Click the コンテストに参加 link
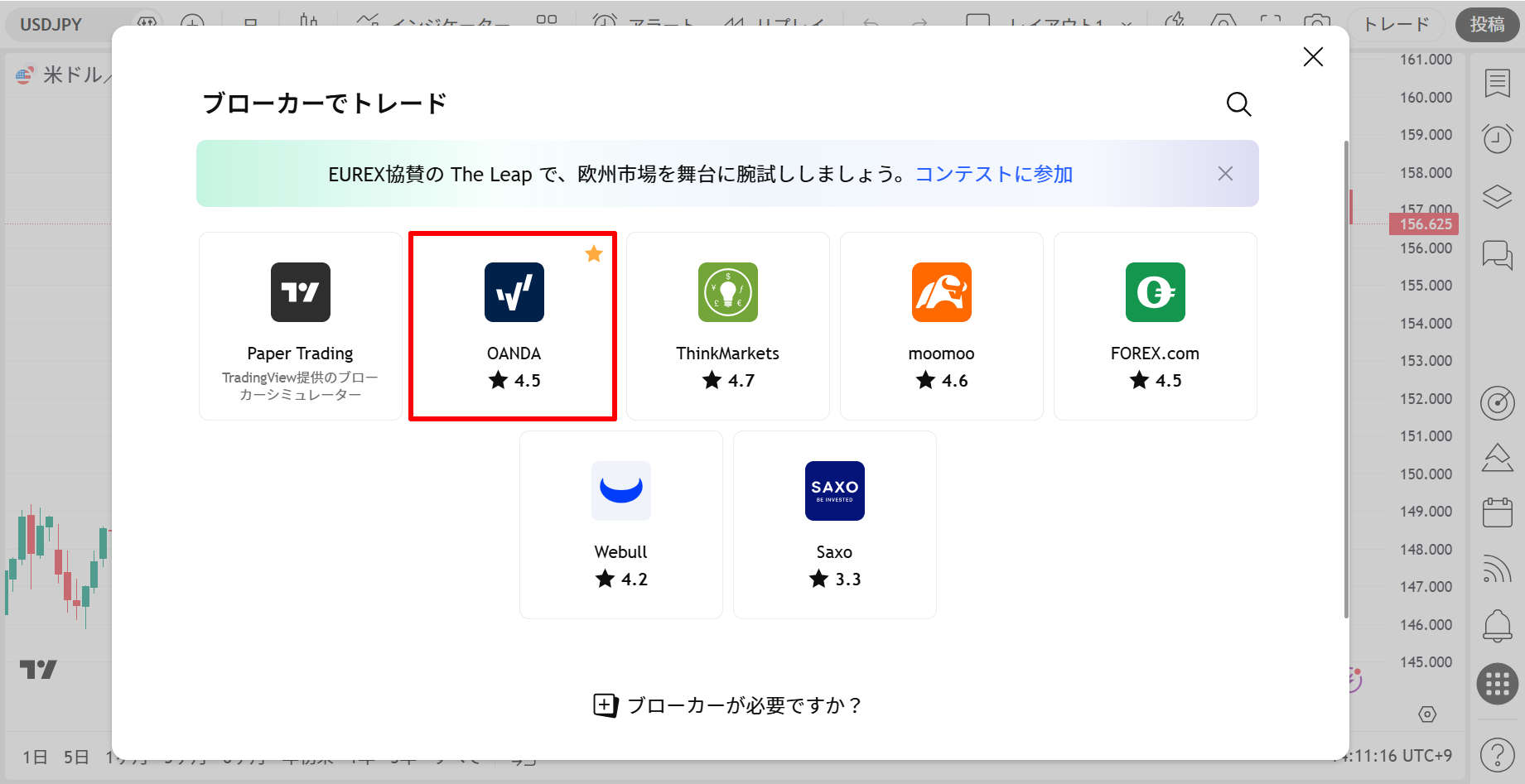The width and height of the screenshot is (1525, 784). coord(994,174)
